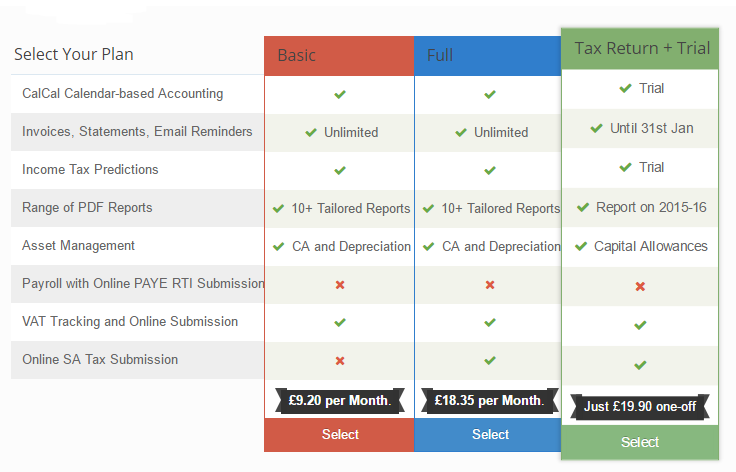736x472 pixels.
Task: Click the Tax Return + Trial header
Action: tap(640, 49)
